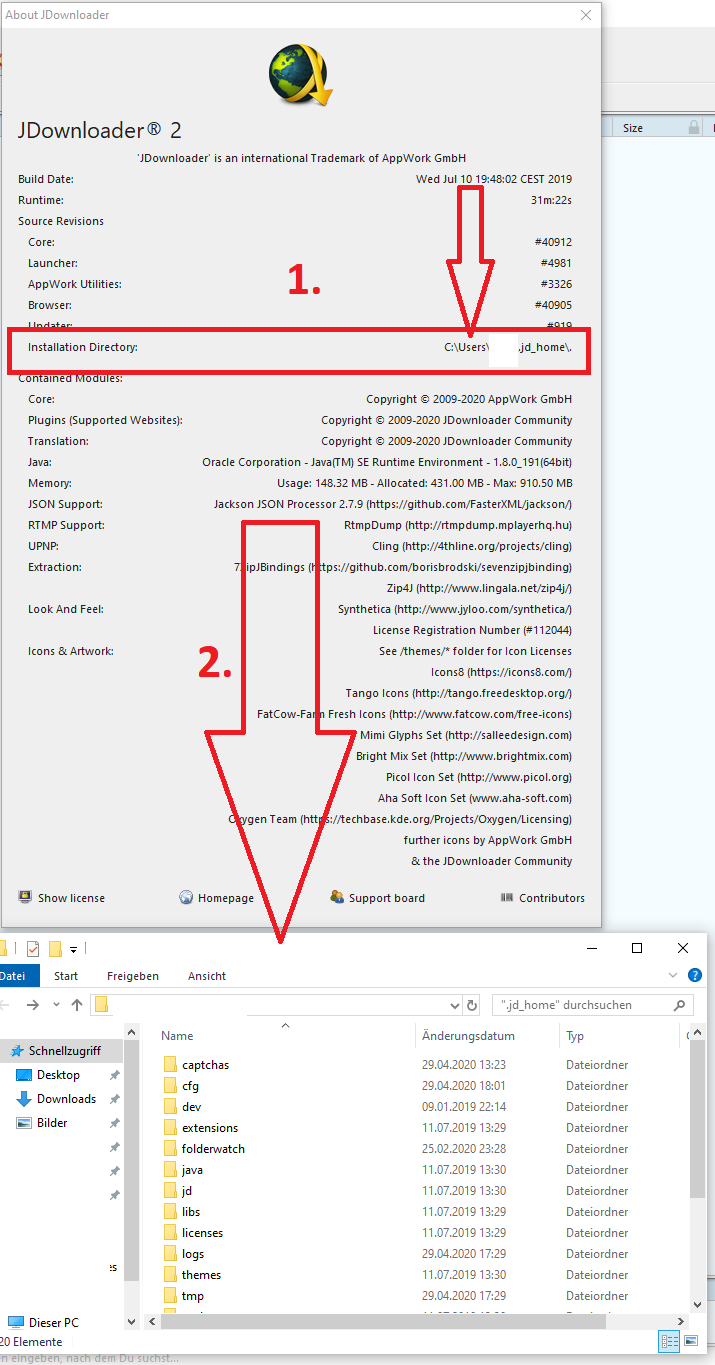
Task: Open the Contributors link
Action: tap(552, 898)
